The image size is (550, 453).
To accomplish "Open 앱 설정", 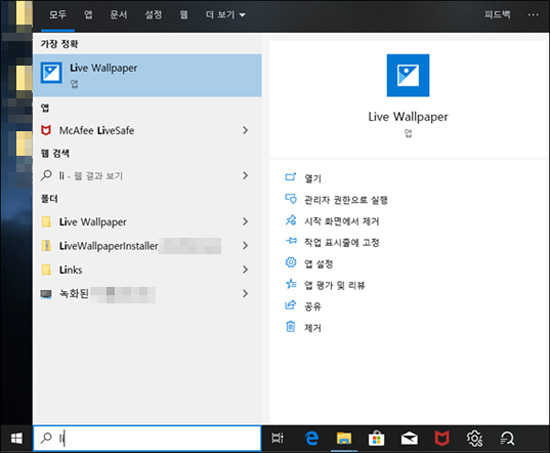I will click(318, 264).
